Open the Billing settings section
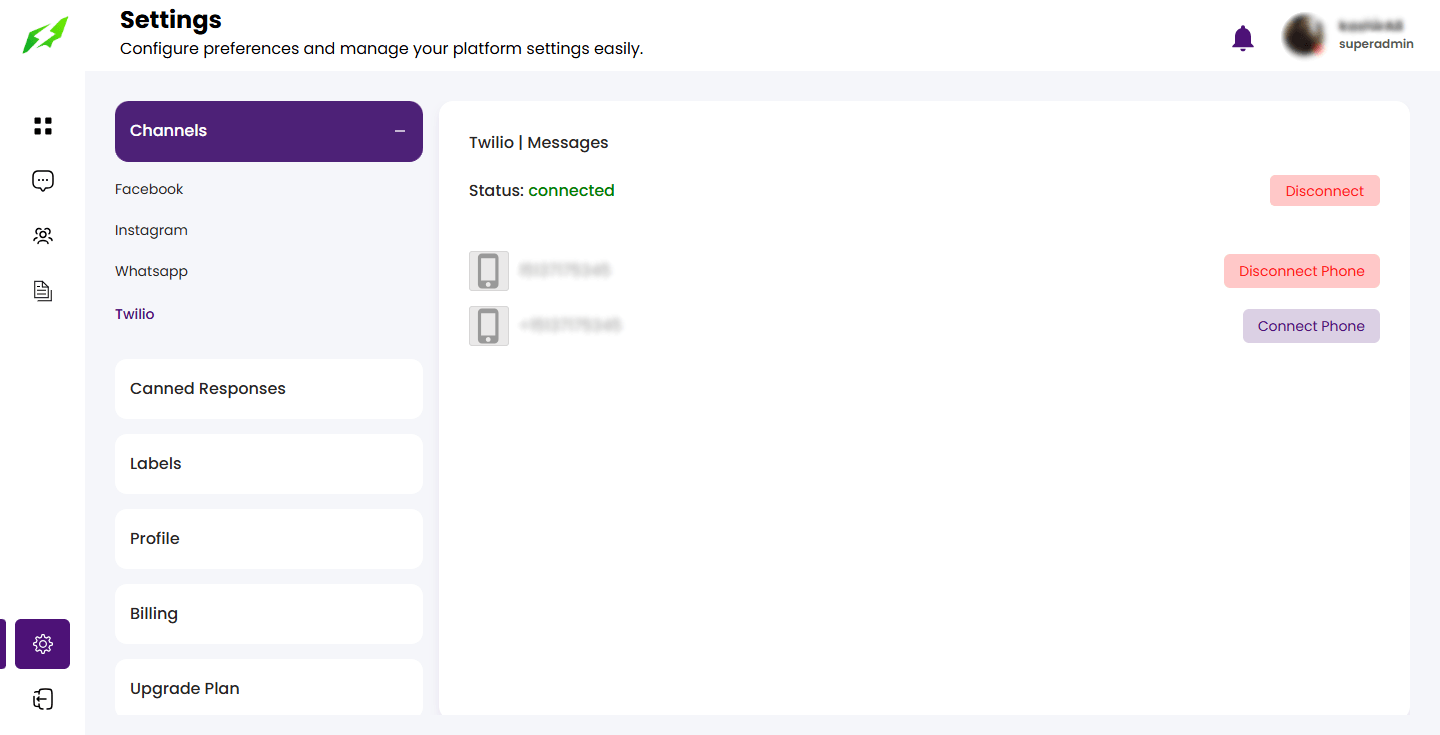 point(268,614)
